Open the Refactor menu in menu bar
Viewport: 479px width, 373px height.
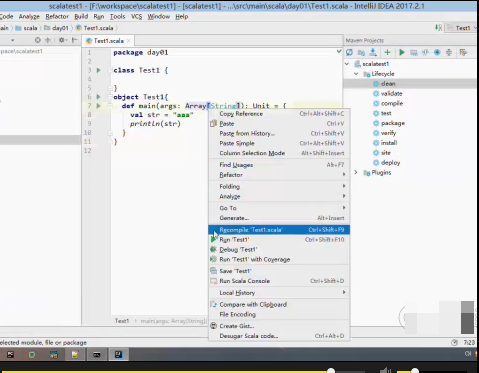(x=57, y=16)
